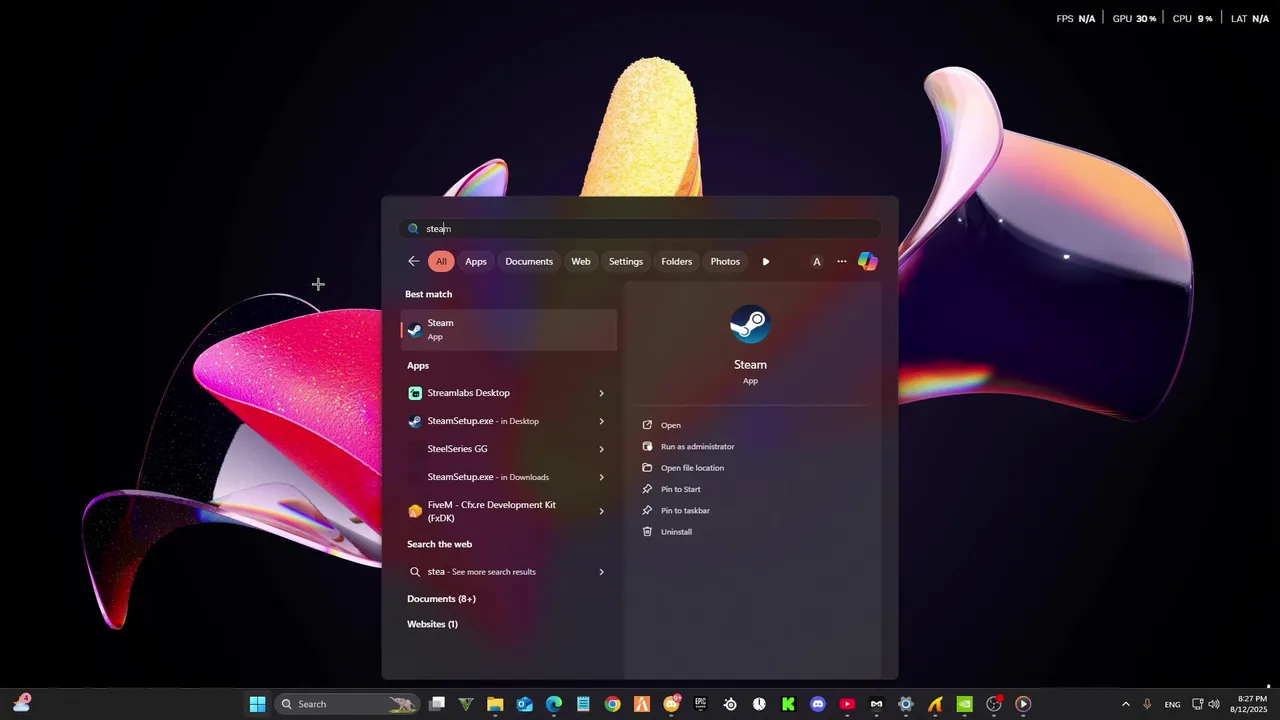Screen dimensions: 1280x720
Task: Open Task View on the taskbar
Action: coord(437,704)
